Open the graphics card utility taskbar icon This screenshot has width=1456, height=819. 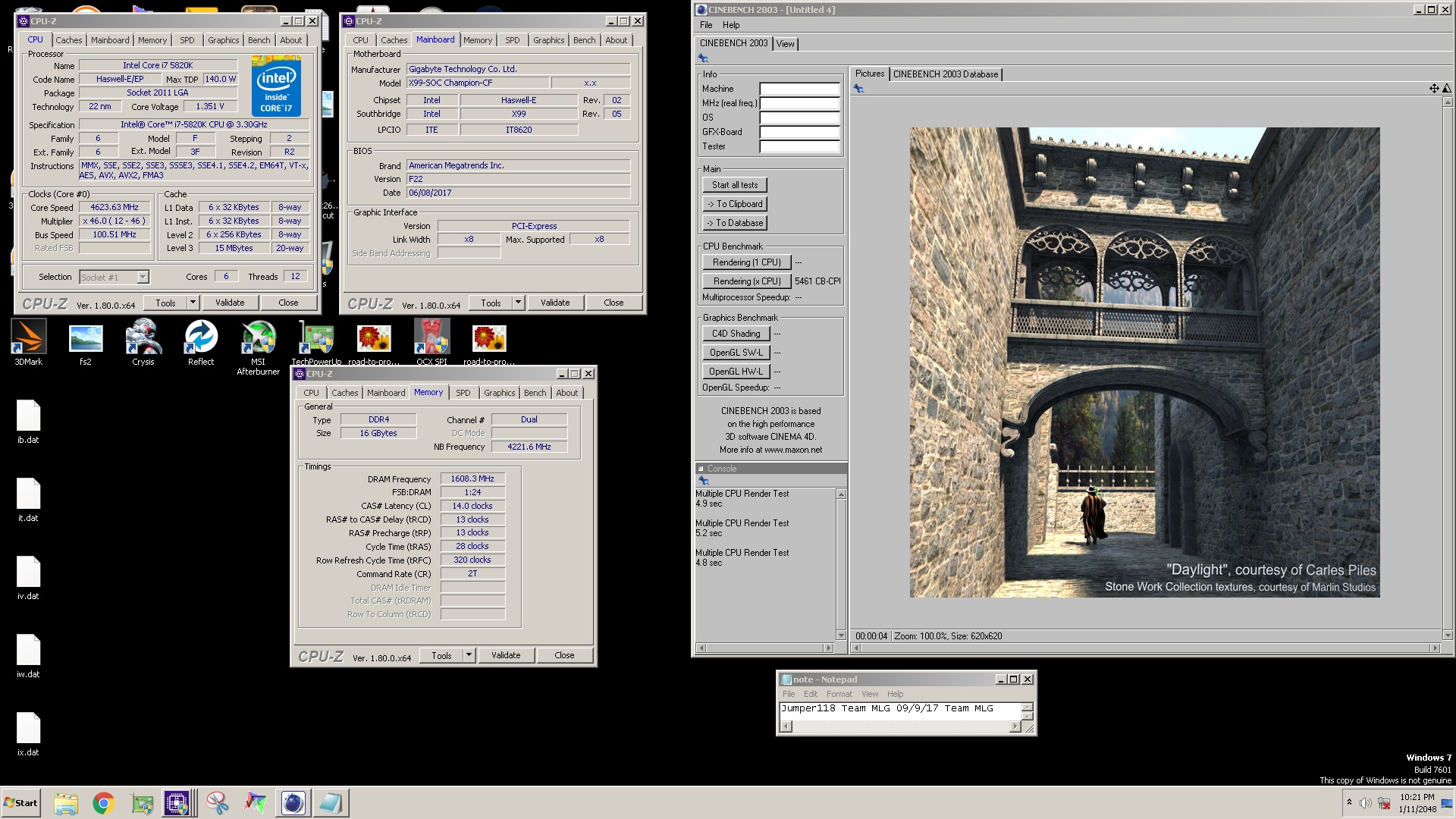(x=142, y=803)
